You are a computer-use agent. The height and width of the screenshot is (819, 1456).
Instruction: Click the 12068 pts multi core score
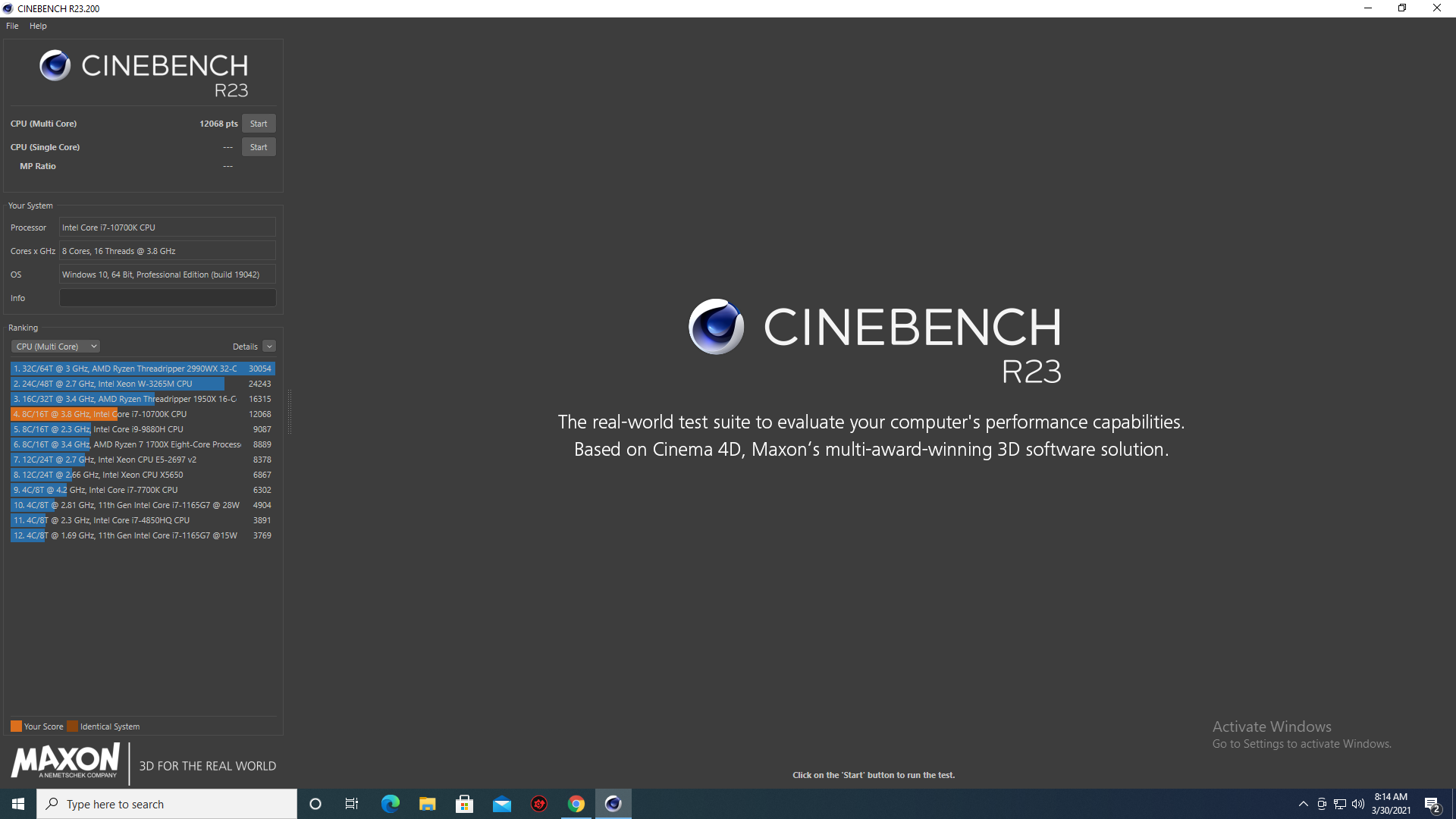click(x=218, y=124)
